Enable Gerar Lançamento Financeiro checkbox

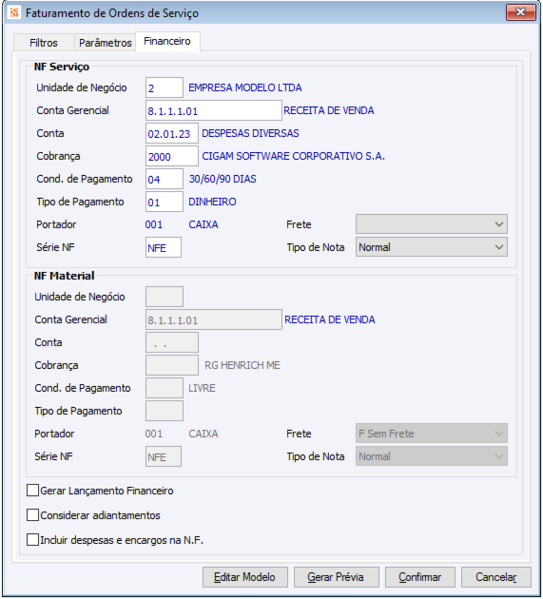[33, 490]
